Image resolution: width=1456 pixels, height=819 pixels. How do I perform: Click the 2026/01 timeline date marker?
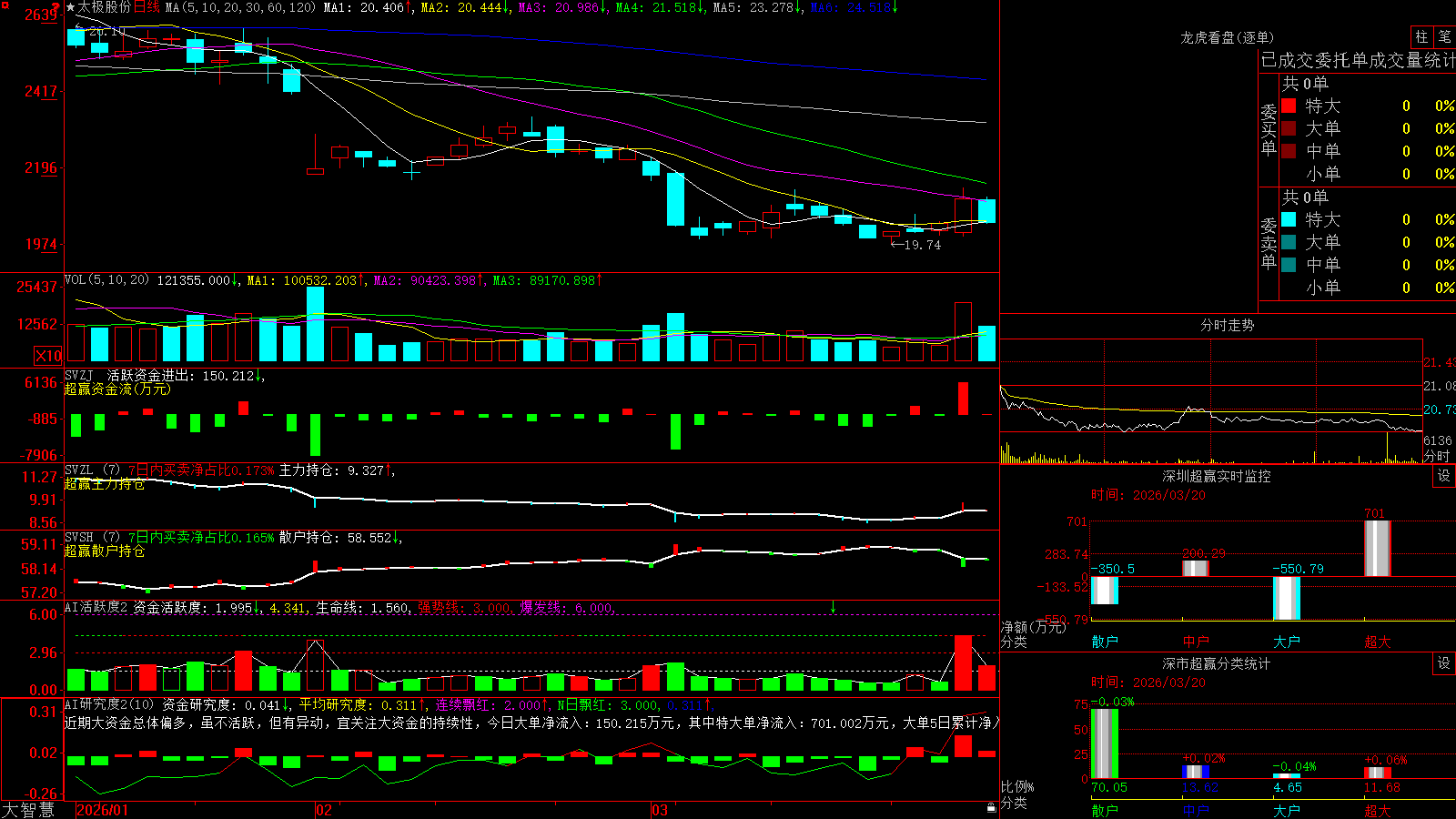point(102,810)
